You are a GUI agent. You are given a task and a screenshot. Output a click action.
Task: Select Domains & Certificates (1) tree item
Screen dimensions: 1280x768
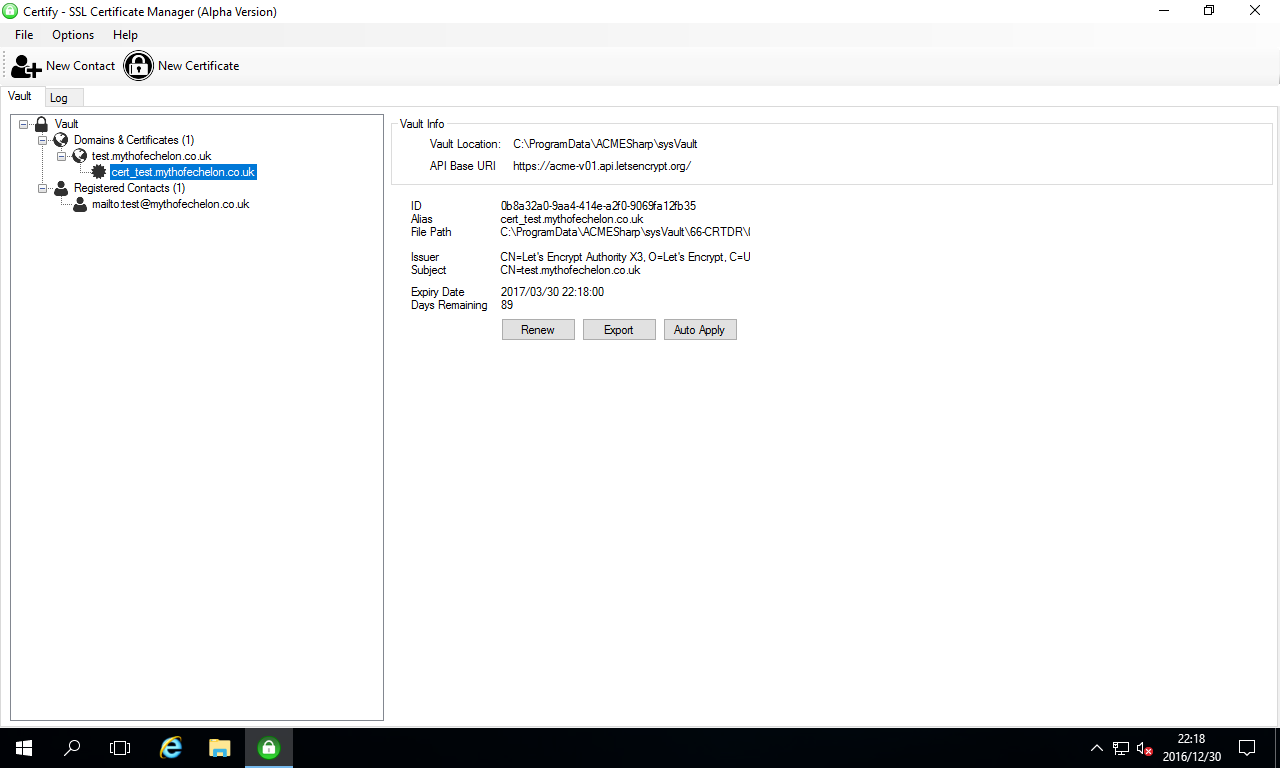pyautogui.click(x=134, y=140)
